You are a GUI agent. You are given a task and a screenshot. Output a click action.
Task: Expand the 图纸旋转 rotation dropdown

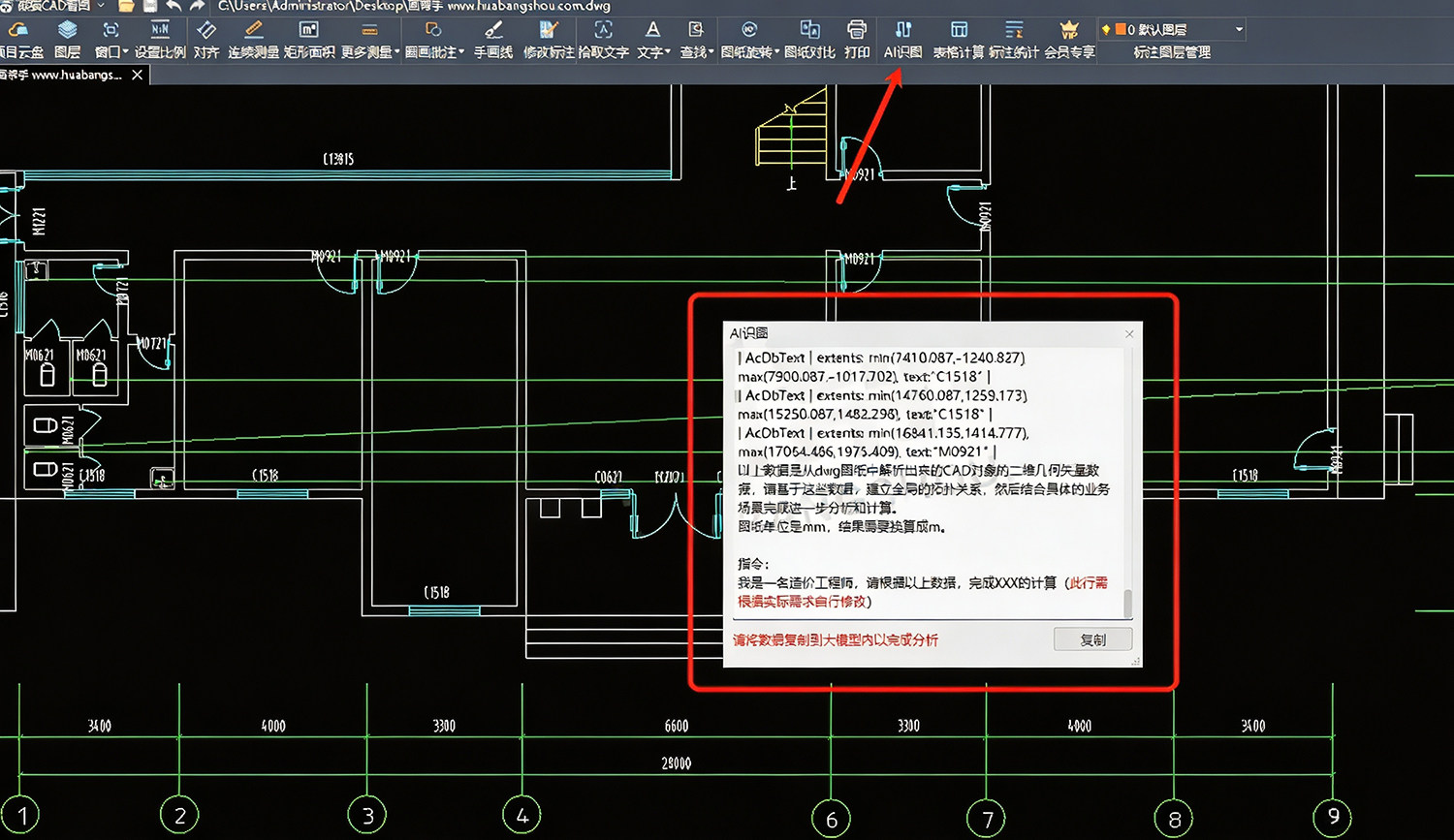coord(777,52)
